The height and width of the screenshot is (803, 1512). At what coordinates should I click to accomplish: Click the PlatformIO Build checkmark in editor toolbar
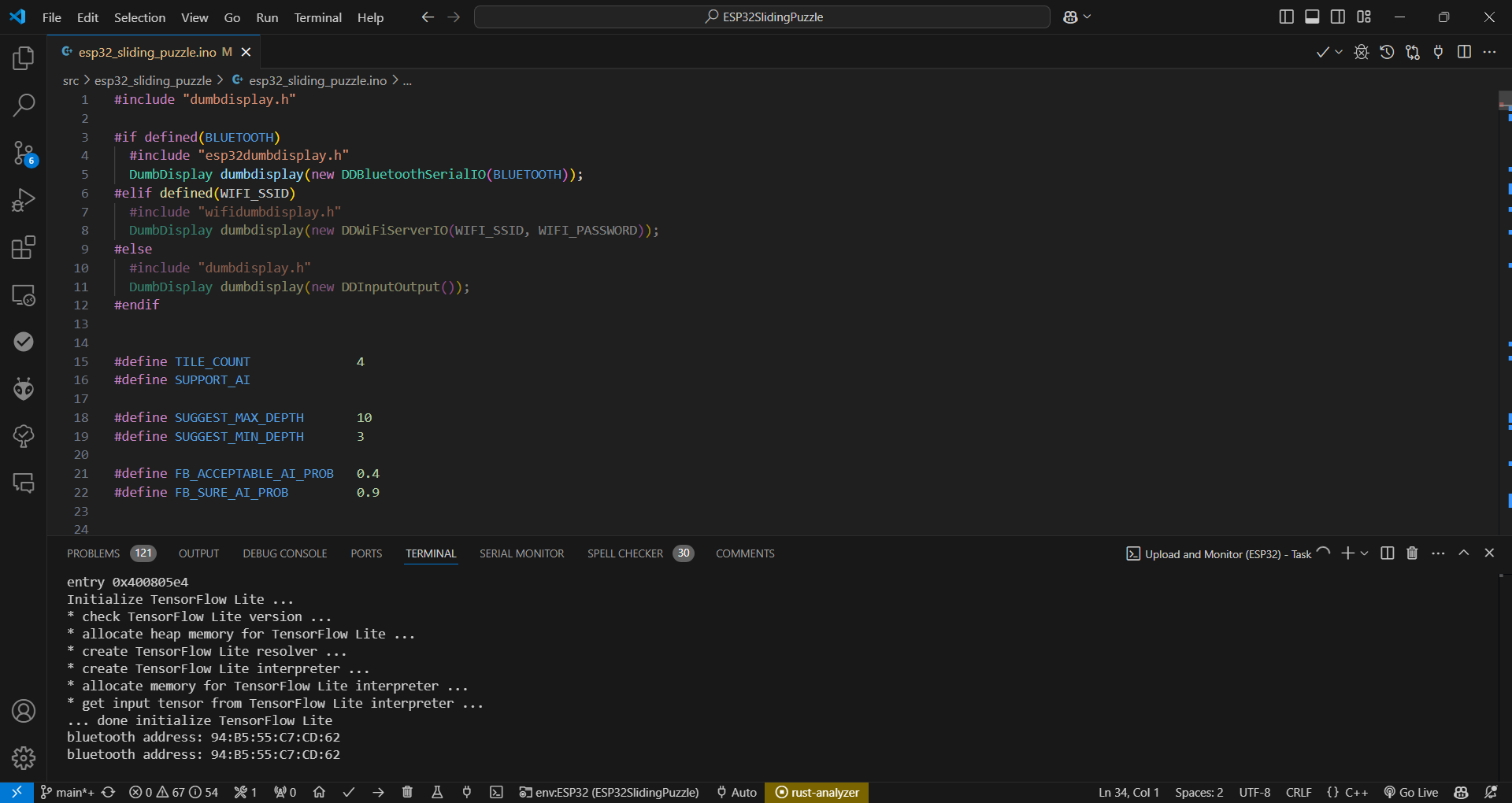[x=1322, y=52]
